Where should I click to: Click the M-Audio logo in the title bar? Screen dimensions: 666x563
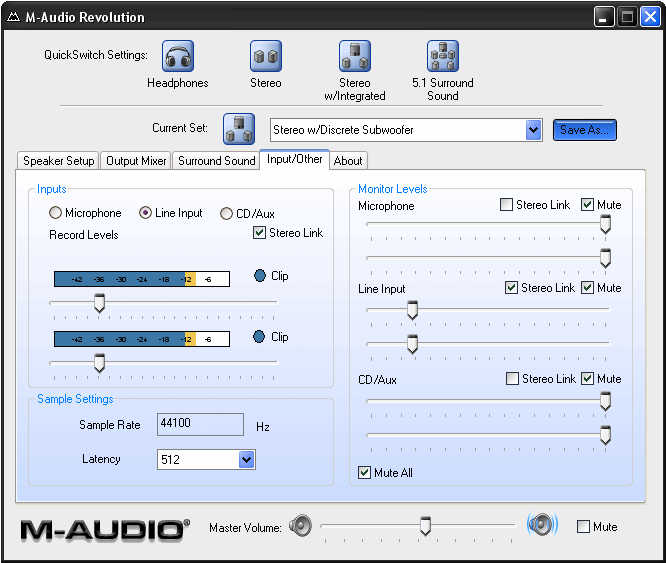13,17
